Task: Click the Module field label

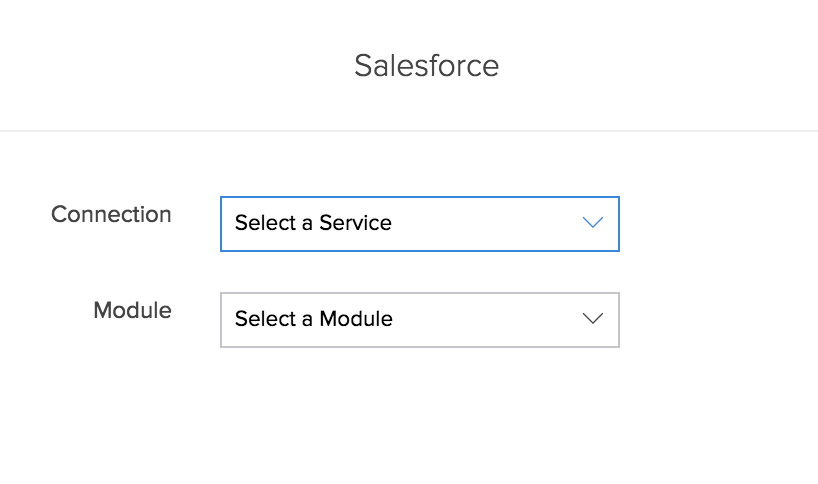Action: (132, 310)
